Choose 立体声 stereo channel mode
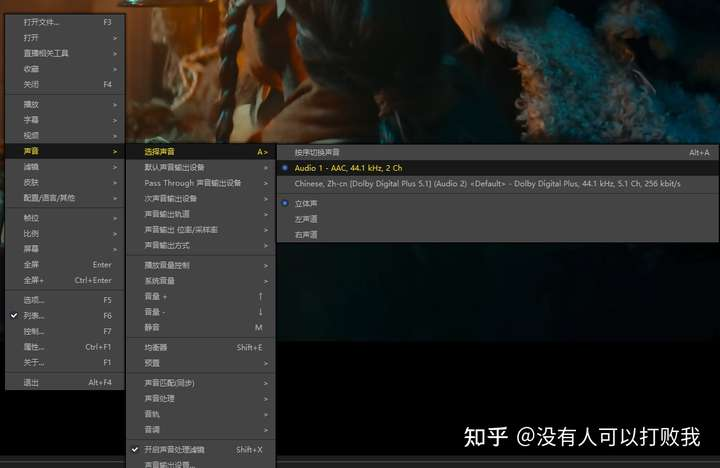Image resolution: width=720 pixels, height=468 pixels. tap(498, 203)
